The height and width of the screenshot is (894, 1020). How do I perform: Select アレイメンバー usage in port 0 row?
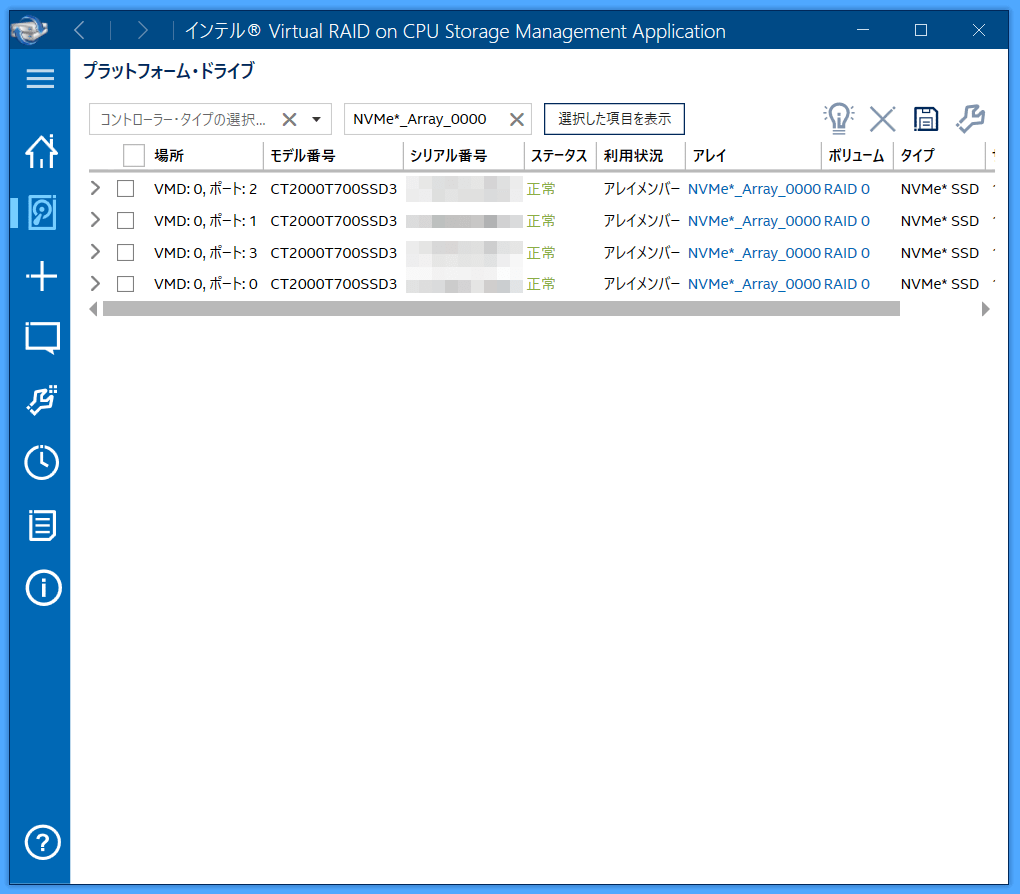coord(641,284)
